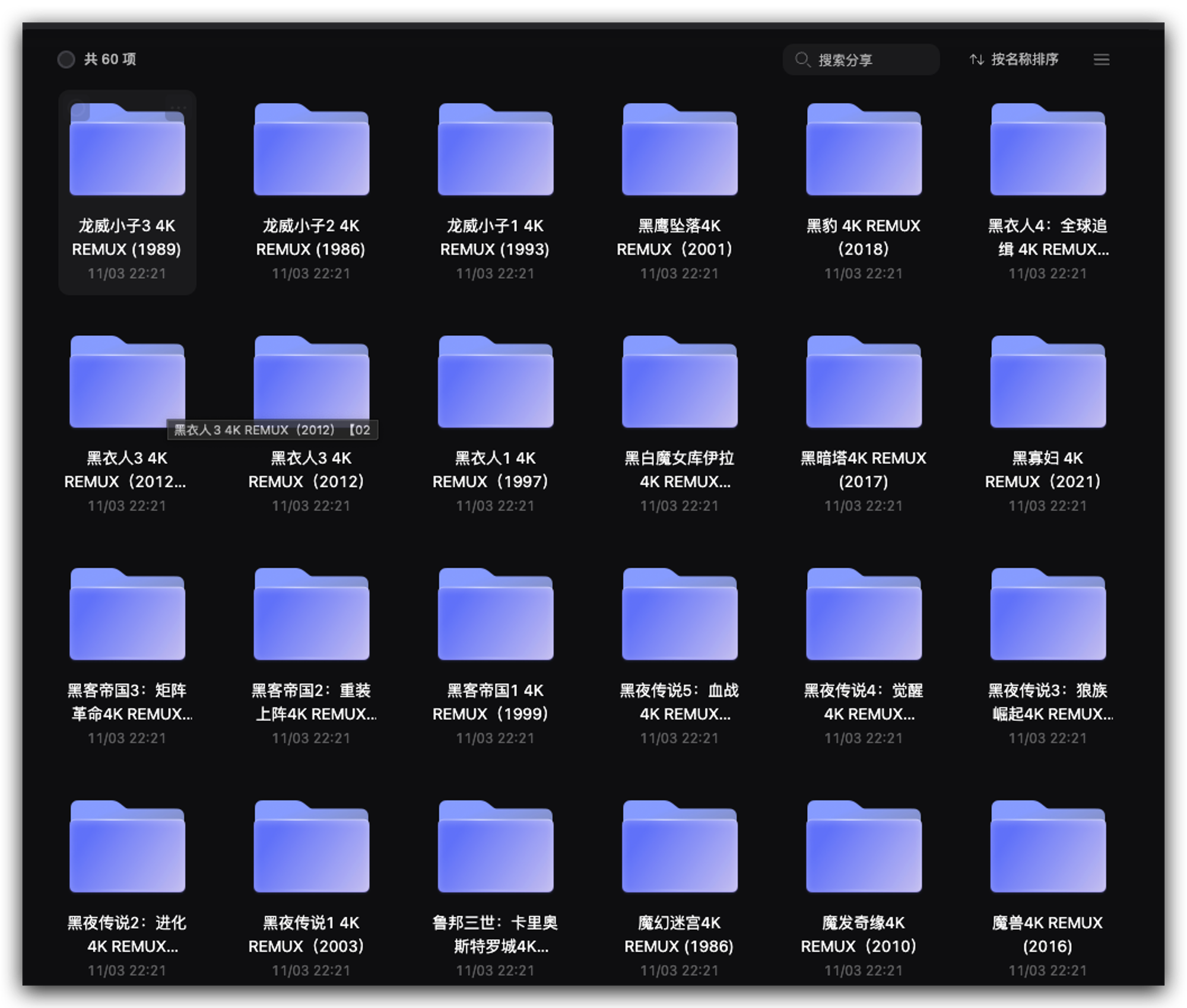
Task: Open the 魔兽4K REMUX (2016) folder
Action: (1048, 847)
